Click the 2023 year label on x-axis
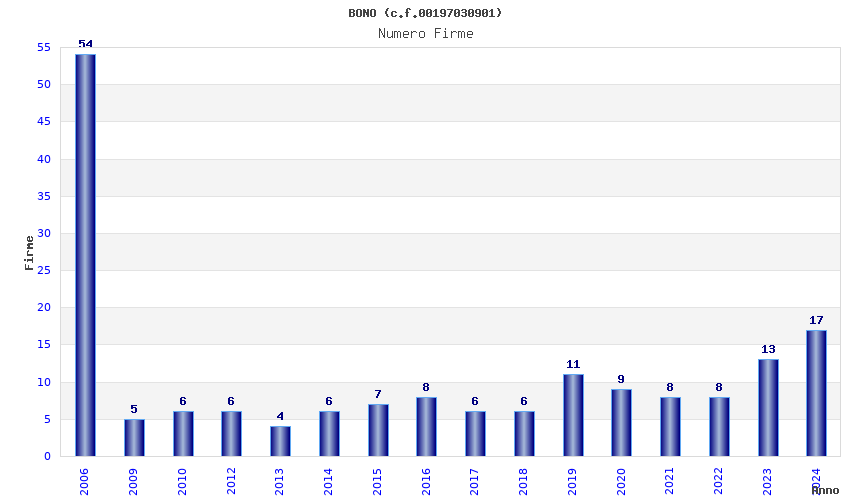Image resolution: width=850 pixels, height=500 pixels. tap(767, 482)
